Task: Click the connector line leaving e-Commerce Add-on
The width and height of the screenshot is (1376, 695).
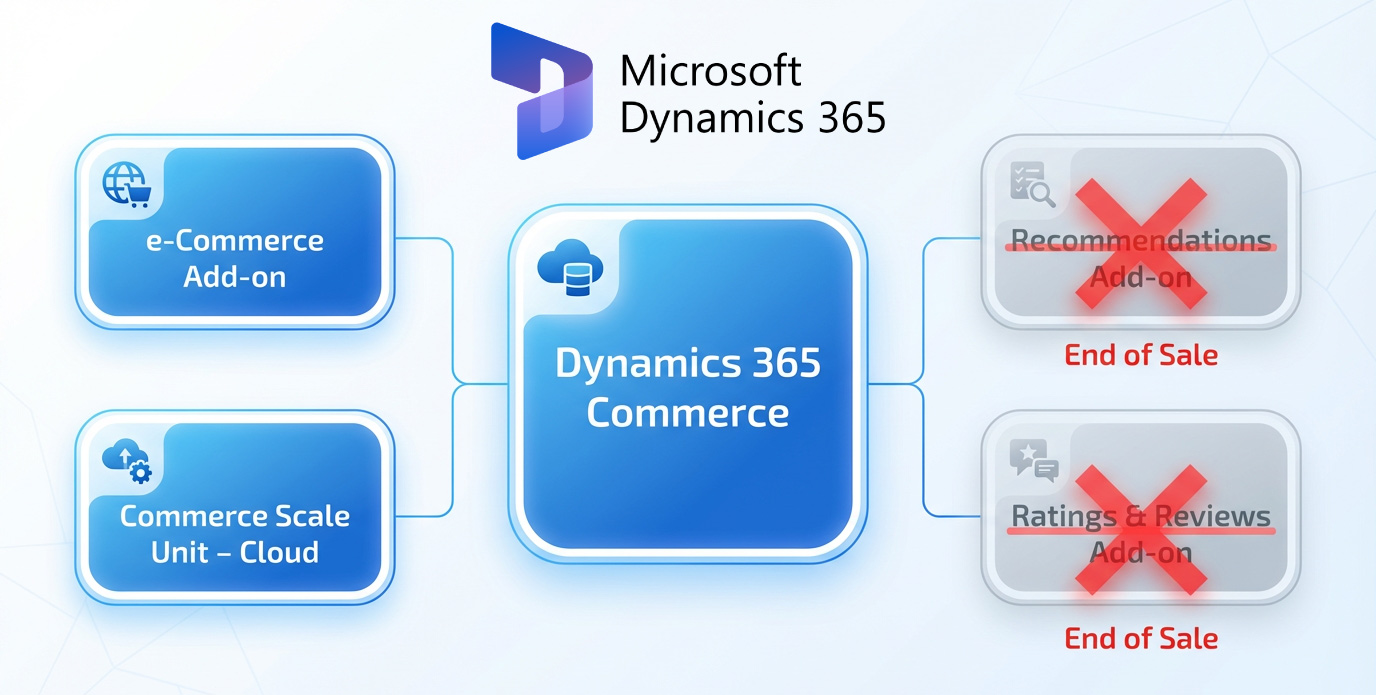Action: [x=425, y=240]
